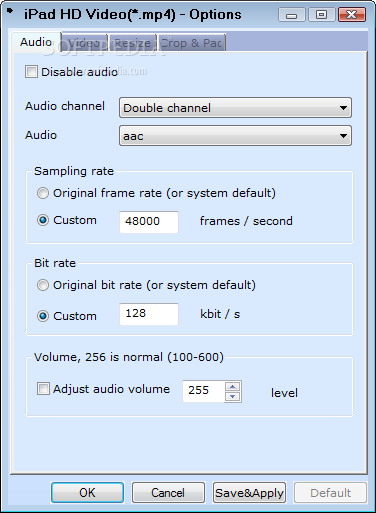Click the 128 bit rate field

(149, 314)
